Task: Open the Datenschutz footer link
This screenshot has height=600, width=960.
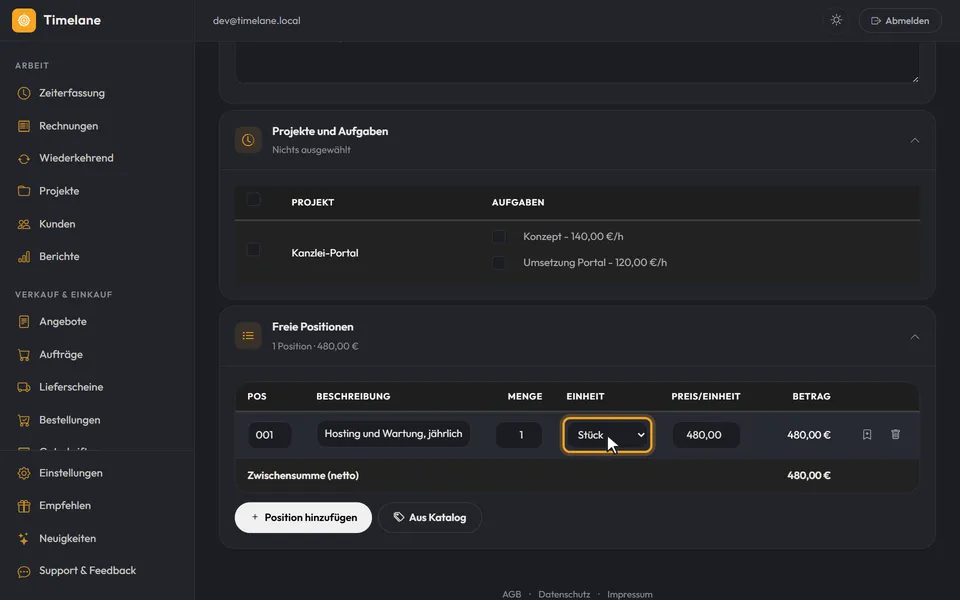Action: coord(564,594)
